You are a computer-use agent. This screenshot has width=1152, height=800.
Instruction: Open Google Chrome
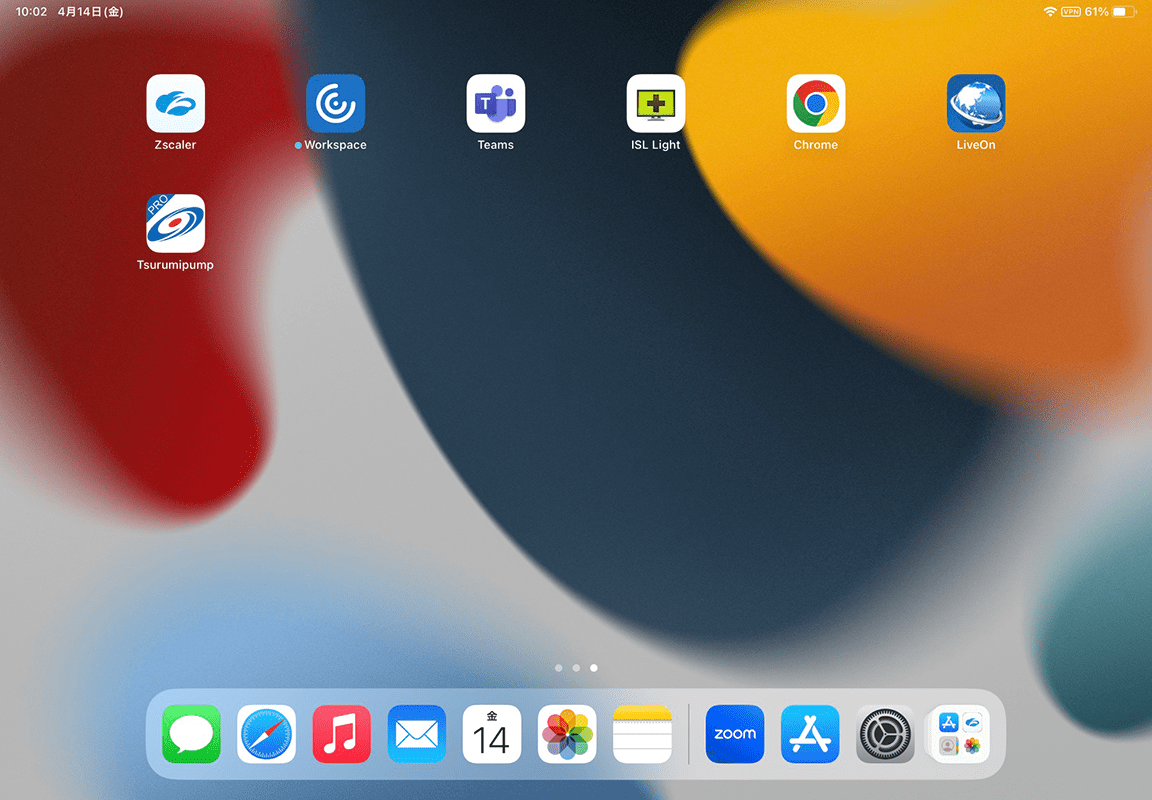click(816, 104)
